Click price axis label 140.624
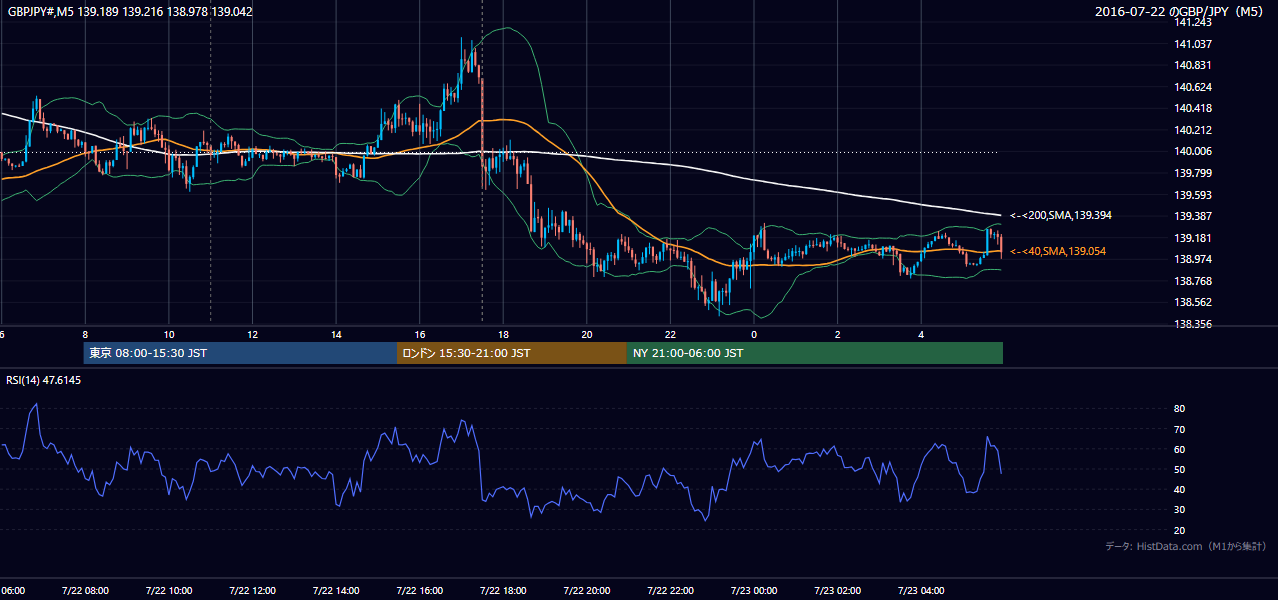Screen dimensions: 1278x600 coord(1193,87)
